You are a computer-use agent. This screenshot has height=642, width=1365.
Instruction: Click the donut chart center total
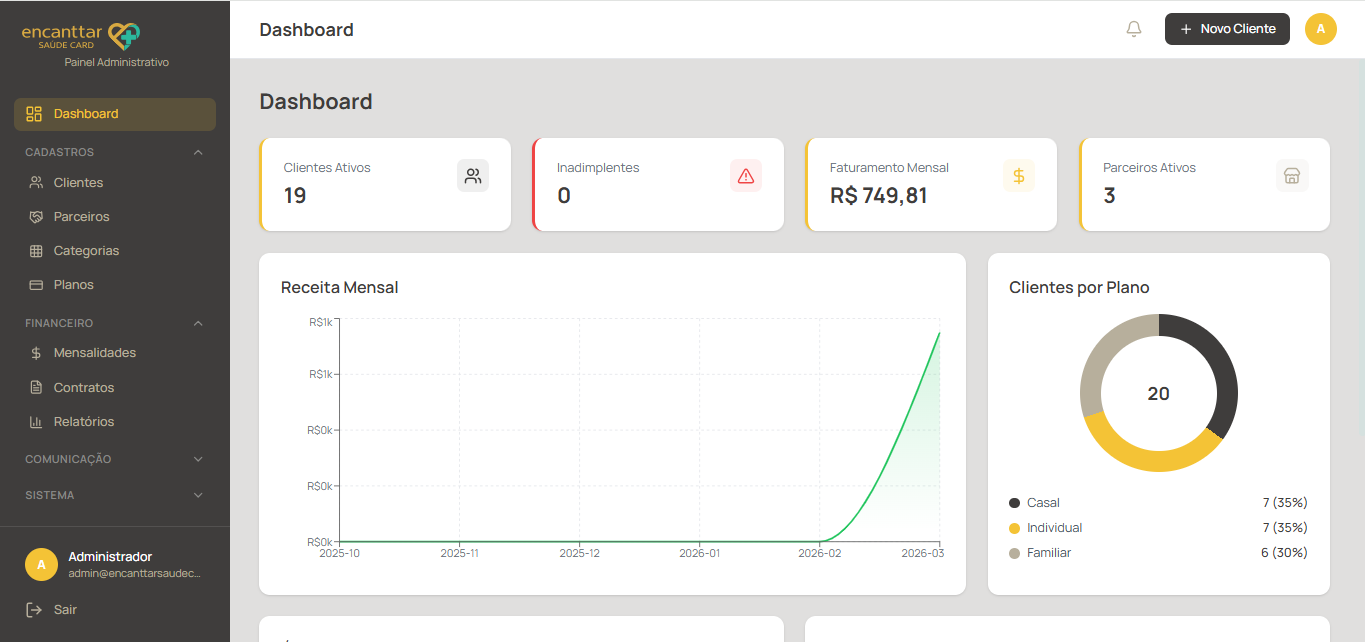tap(1158, 394)
